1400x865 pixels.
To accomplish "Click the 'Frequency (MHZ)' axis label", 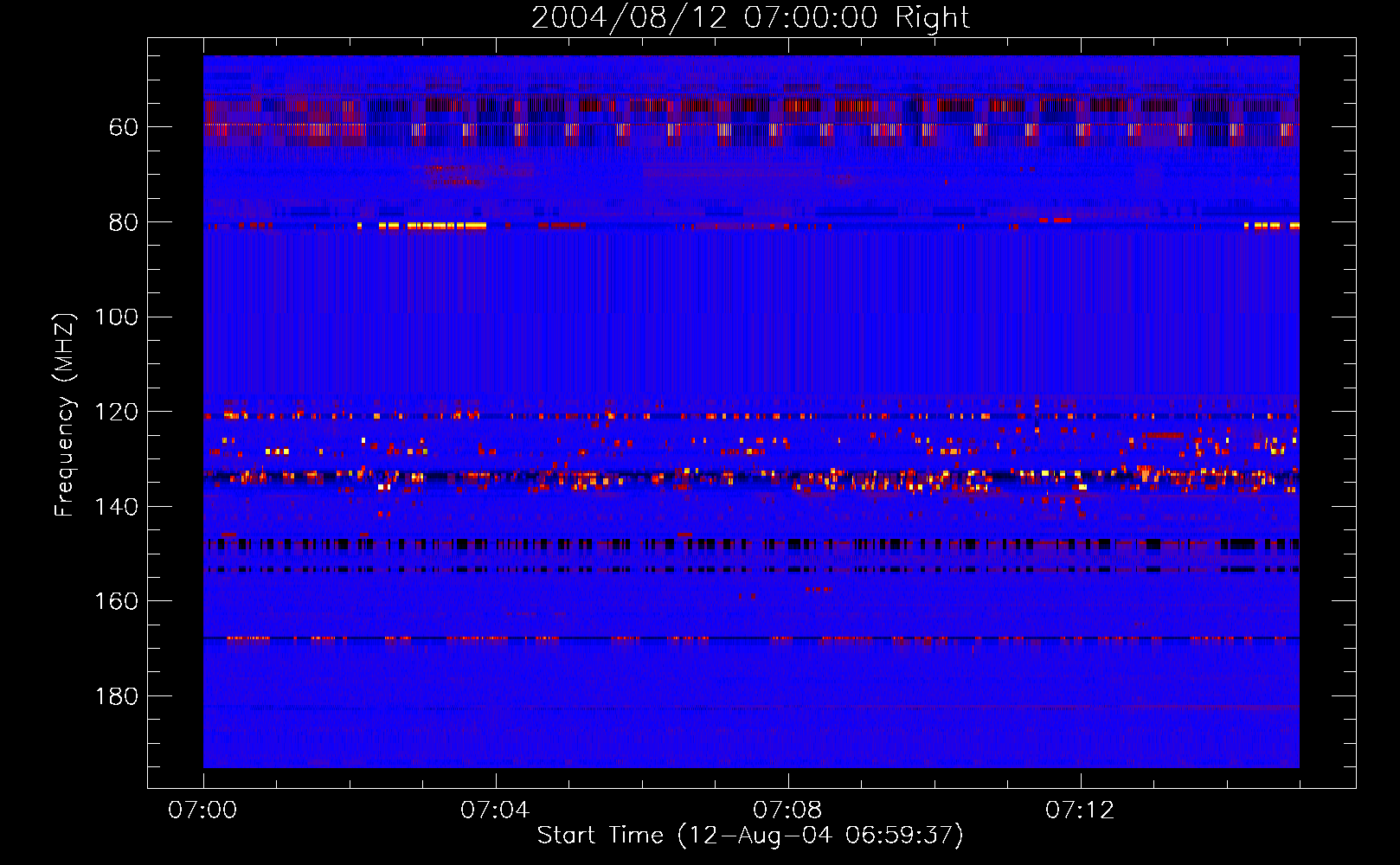I will coord(65,414).
